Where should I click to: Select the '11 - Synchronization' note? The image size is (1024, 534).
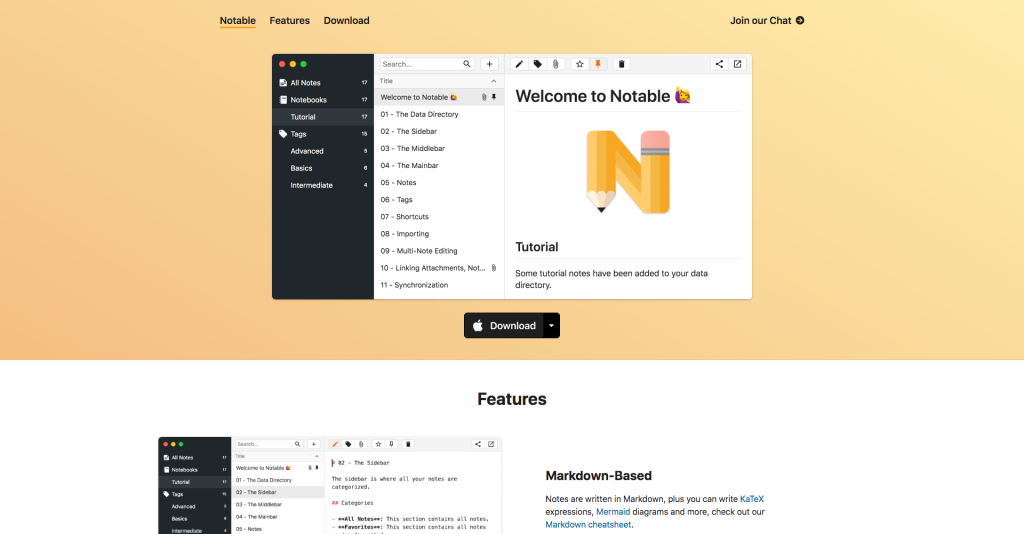click(x=440, y=285)
